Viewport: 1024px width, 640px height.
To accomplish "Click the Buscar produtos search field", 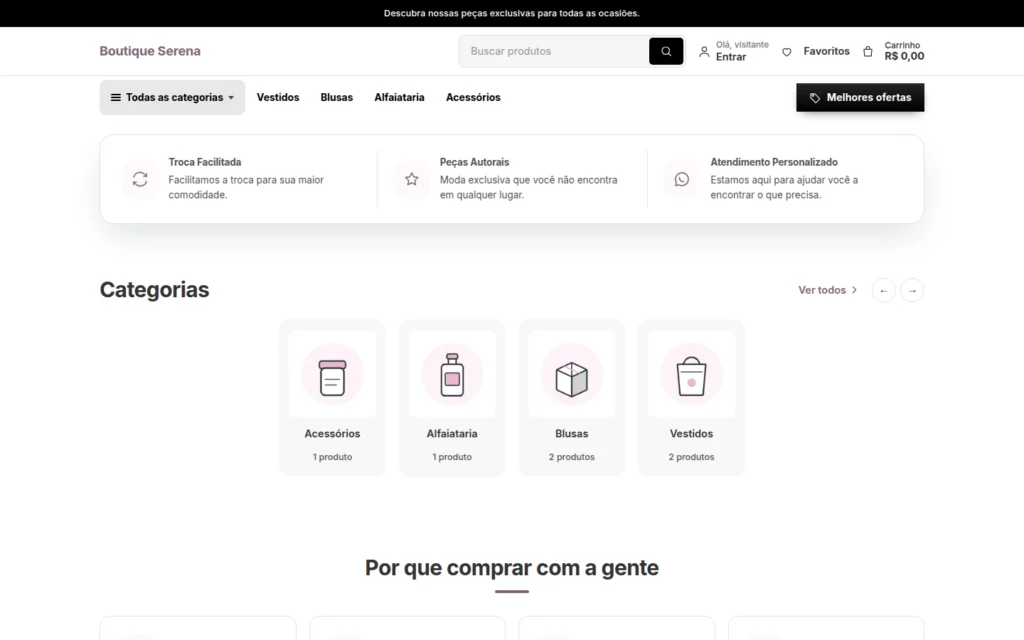I will 554,51.
